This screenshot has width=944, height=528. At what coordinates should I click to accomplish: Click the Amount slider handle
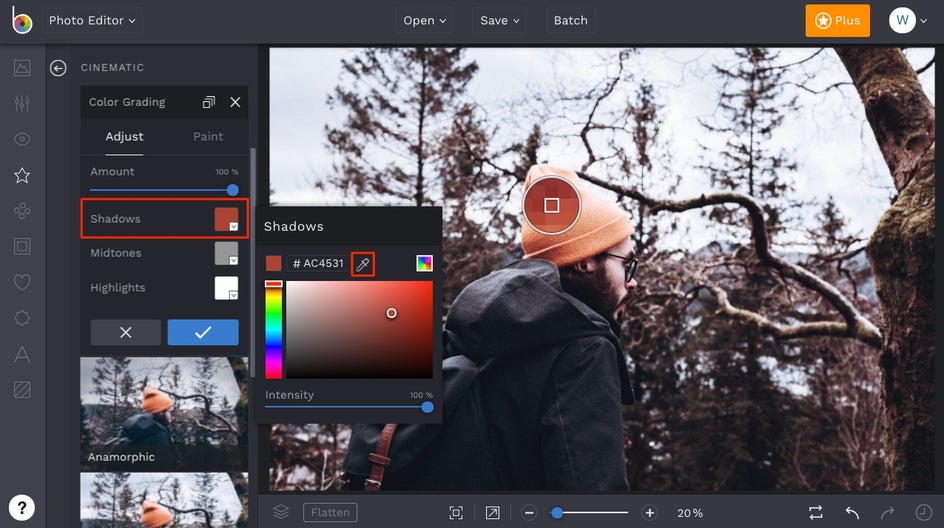tap(232, 190)
